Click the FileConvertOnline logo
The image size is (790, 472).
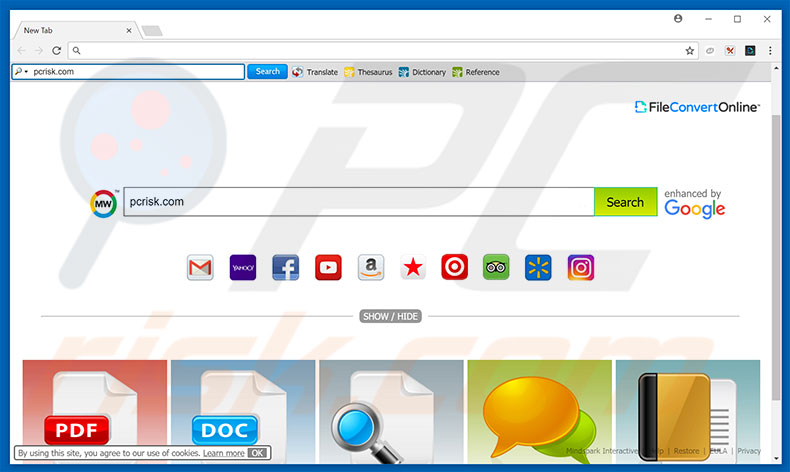tap(697, 107)
